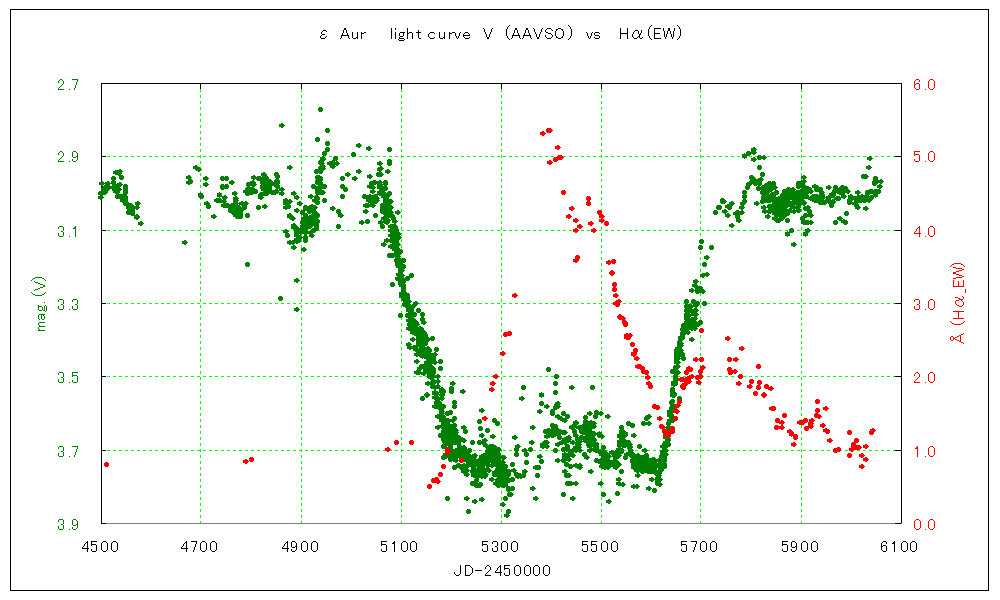The width and height of the screenshot is (1000, 600).
Task: Click the red right axis tick 6.0
Action: (923, 86)
